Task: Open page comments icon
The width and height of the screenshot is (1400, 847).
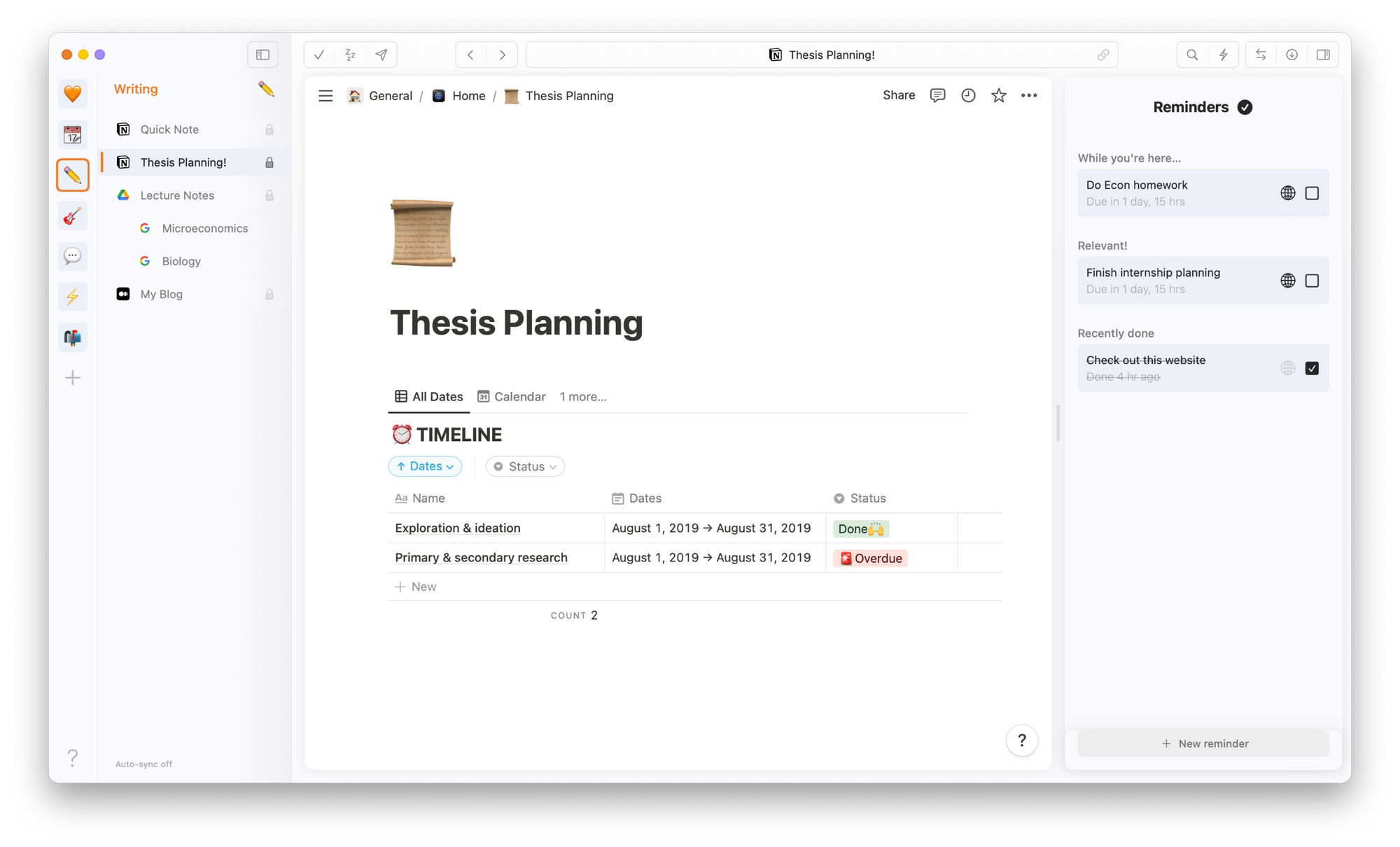Action: (x=937, y=96)
